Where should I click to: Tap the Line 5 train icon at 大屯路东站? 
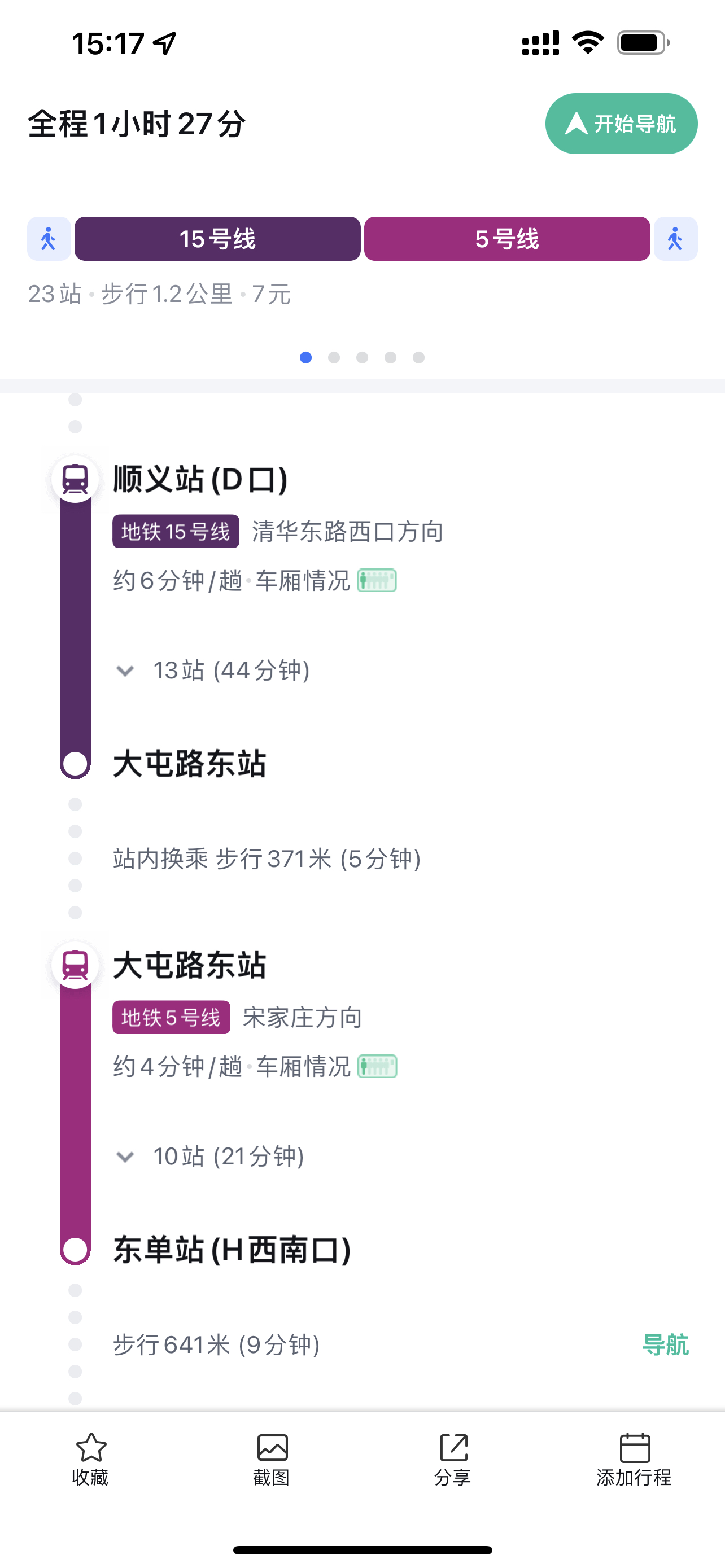(76, 965)
